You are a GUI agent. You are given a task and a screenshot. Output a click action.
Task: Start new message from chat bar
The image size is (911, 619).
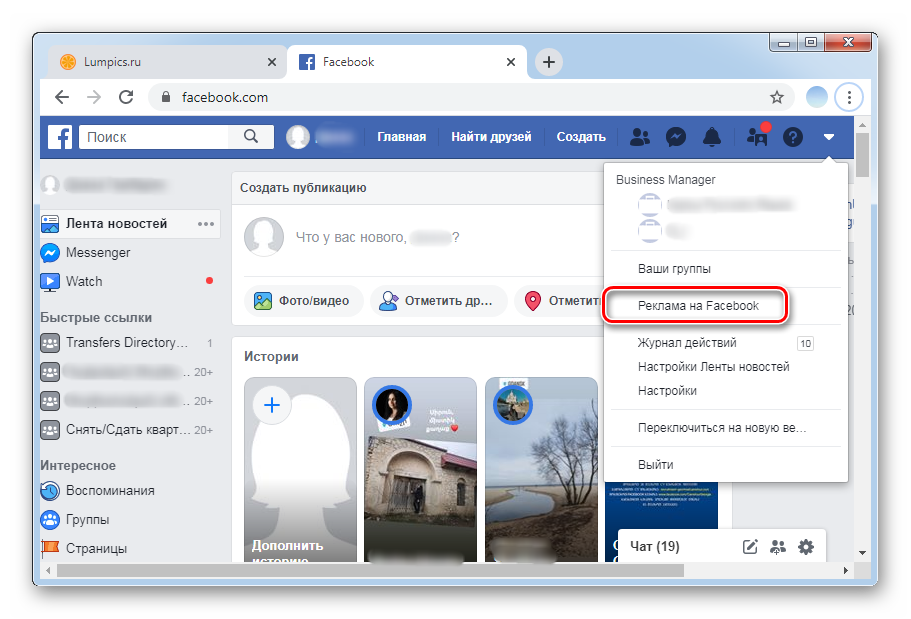750,546
